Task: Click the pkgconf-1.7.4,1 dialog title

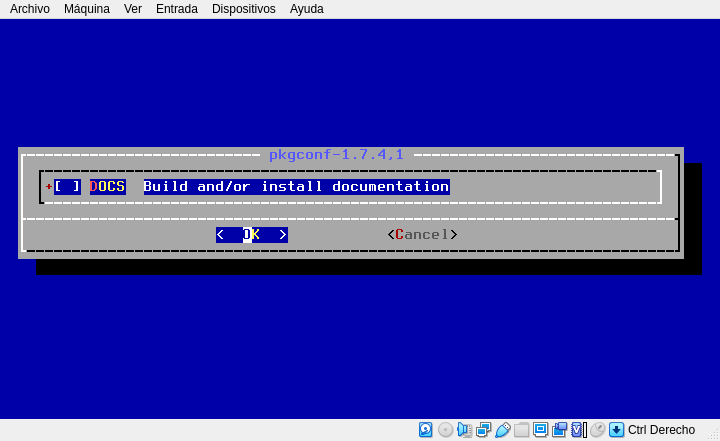Action: pyautogui.click(x=337, y=155)
